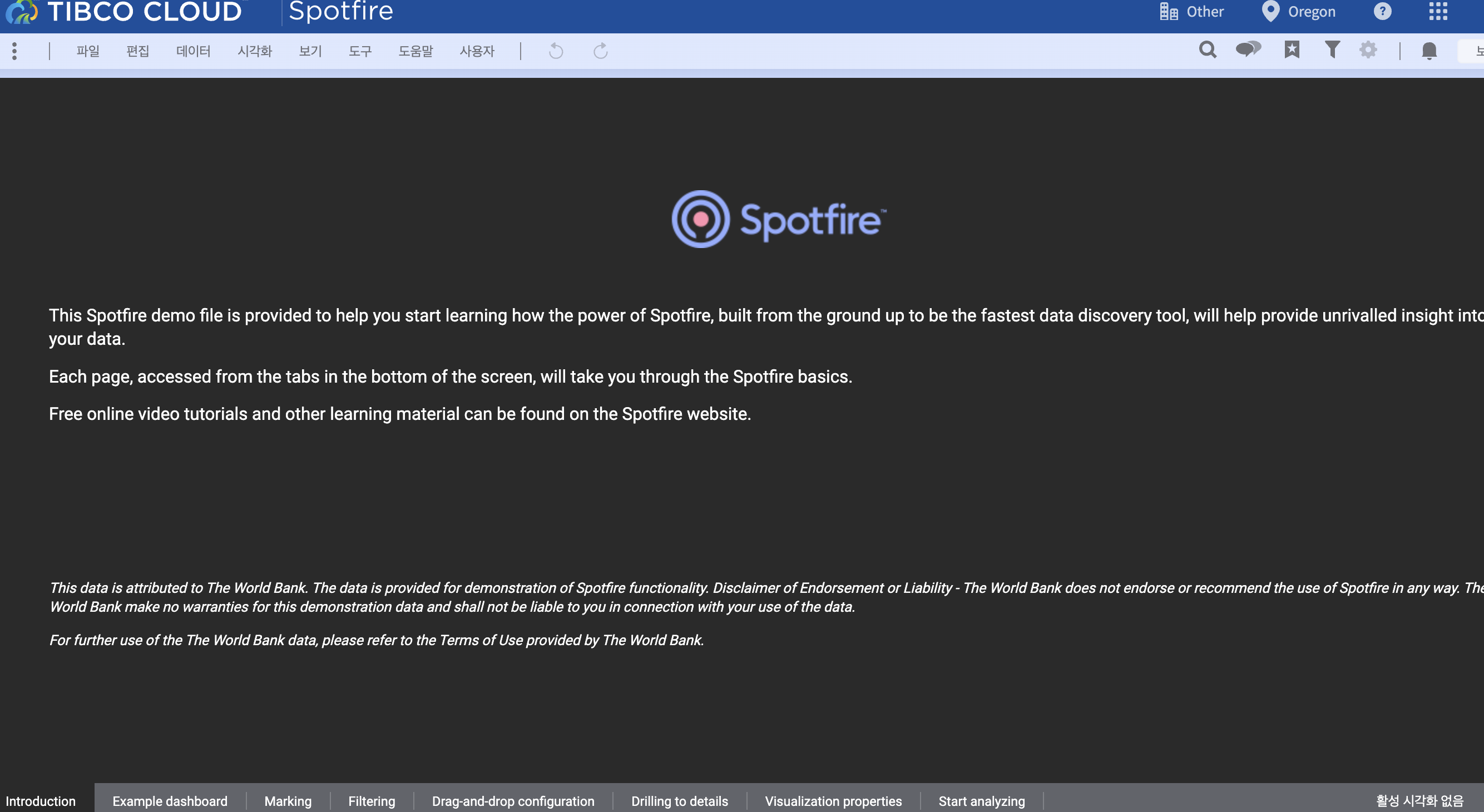
Task: Click the 활성 시각화 없음 status text
Action: click(1419, 800)
